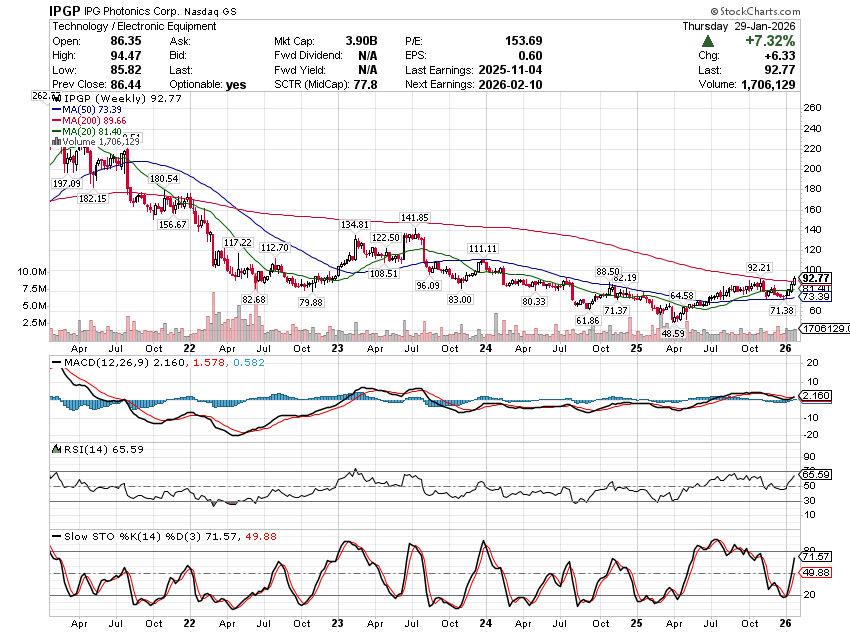Click the blue MA(50) legend line
Screen dimensions: 850x633
tap(56, 111)
